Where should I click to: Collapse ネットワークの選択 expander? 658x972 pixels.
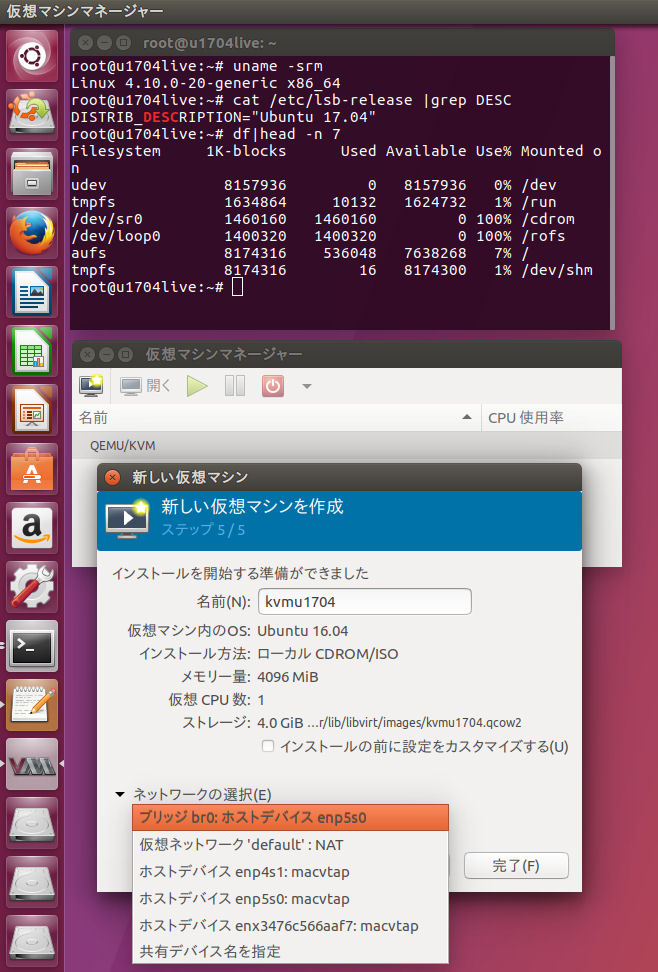(x=120, y=794)
